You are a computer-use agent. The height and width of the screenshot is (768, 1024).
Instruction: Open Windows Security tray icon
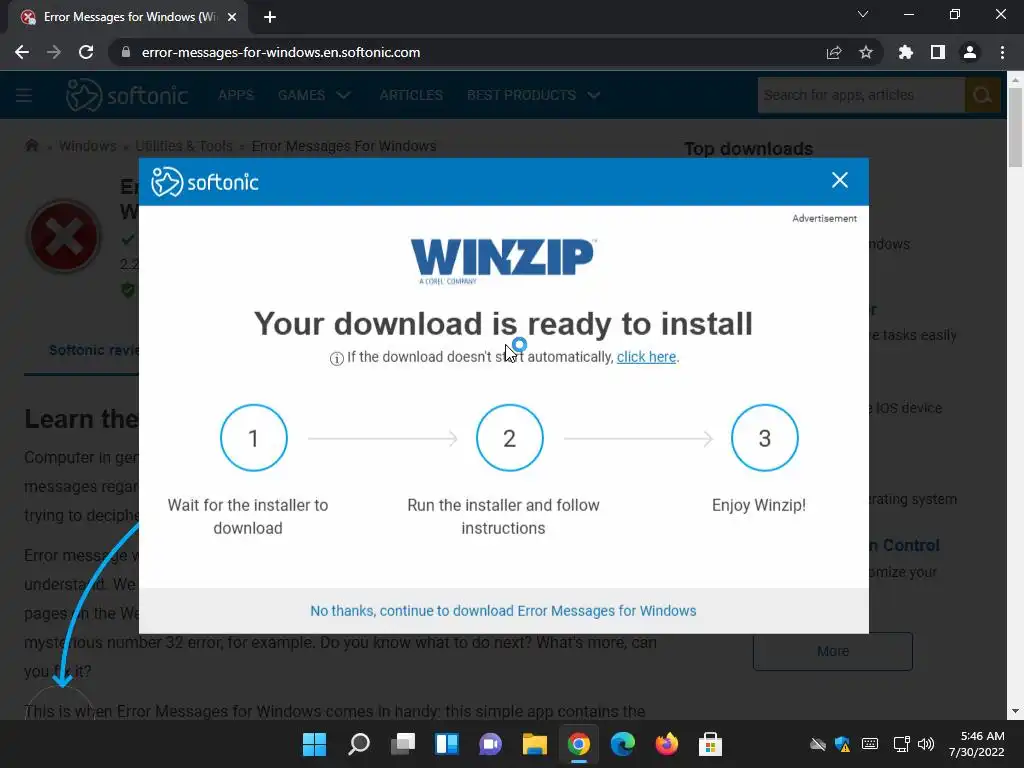coord(843,744)
